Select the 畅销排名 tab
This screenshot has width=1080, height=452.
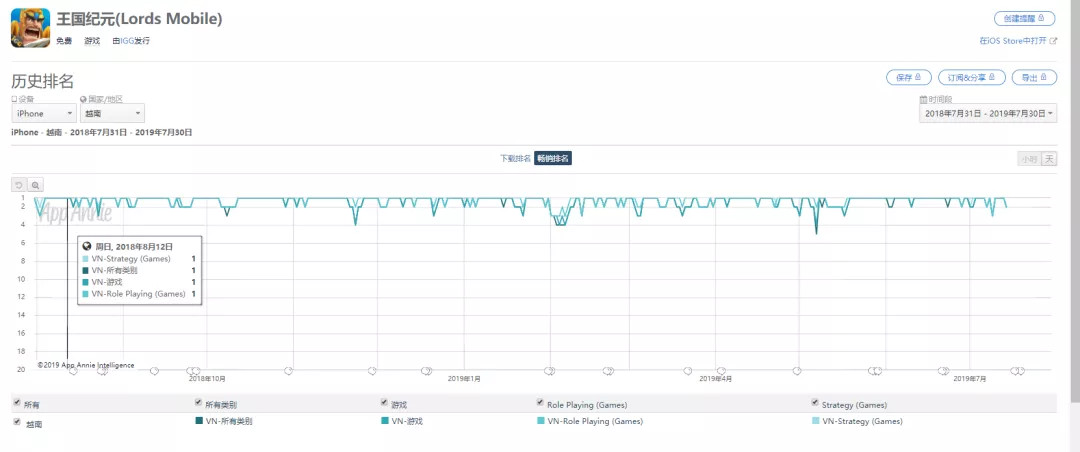[553, 159]
